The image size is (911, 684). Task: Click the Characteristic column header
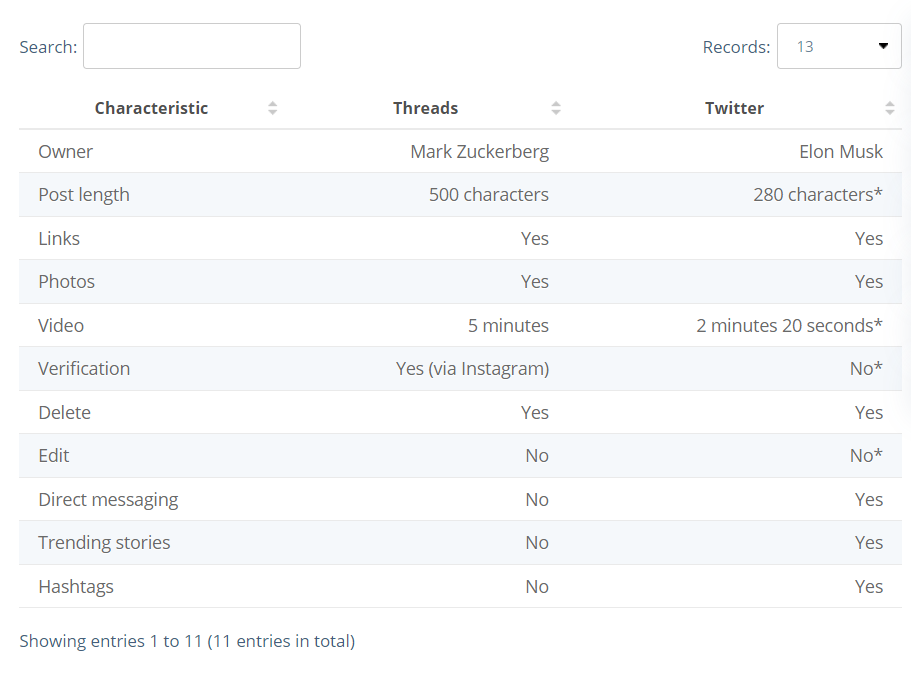click(x=152, y=108)
